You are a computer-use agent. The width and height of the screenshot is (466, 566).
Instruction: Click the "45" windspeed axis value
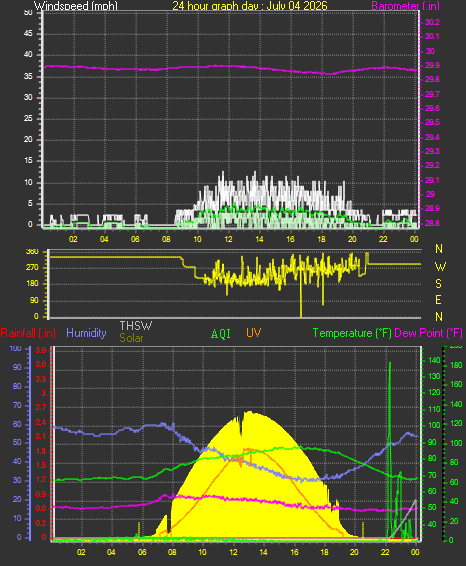[x=28, y=34]
